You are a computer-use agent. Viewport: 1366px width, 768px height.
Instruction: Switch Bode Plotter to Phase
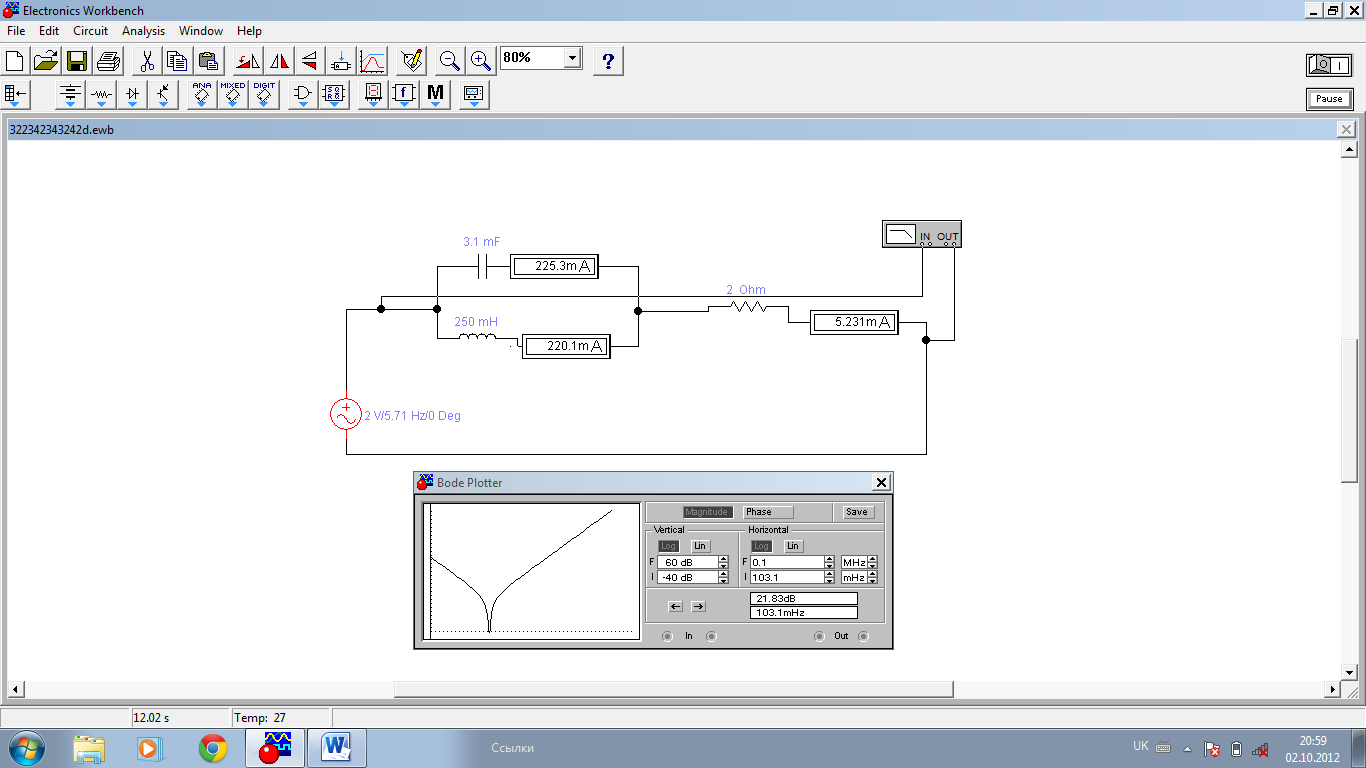[x=768, y=512]
